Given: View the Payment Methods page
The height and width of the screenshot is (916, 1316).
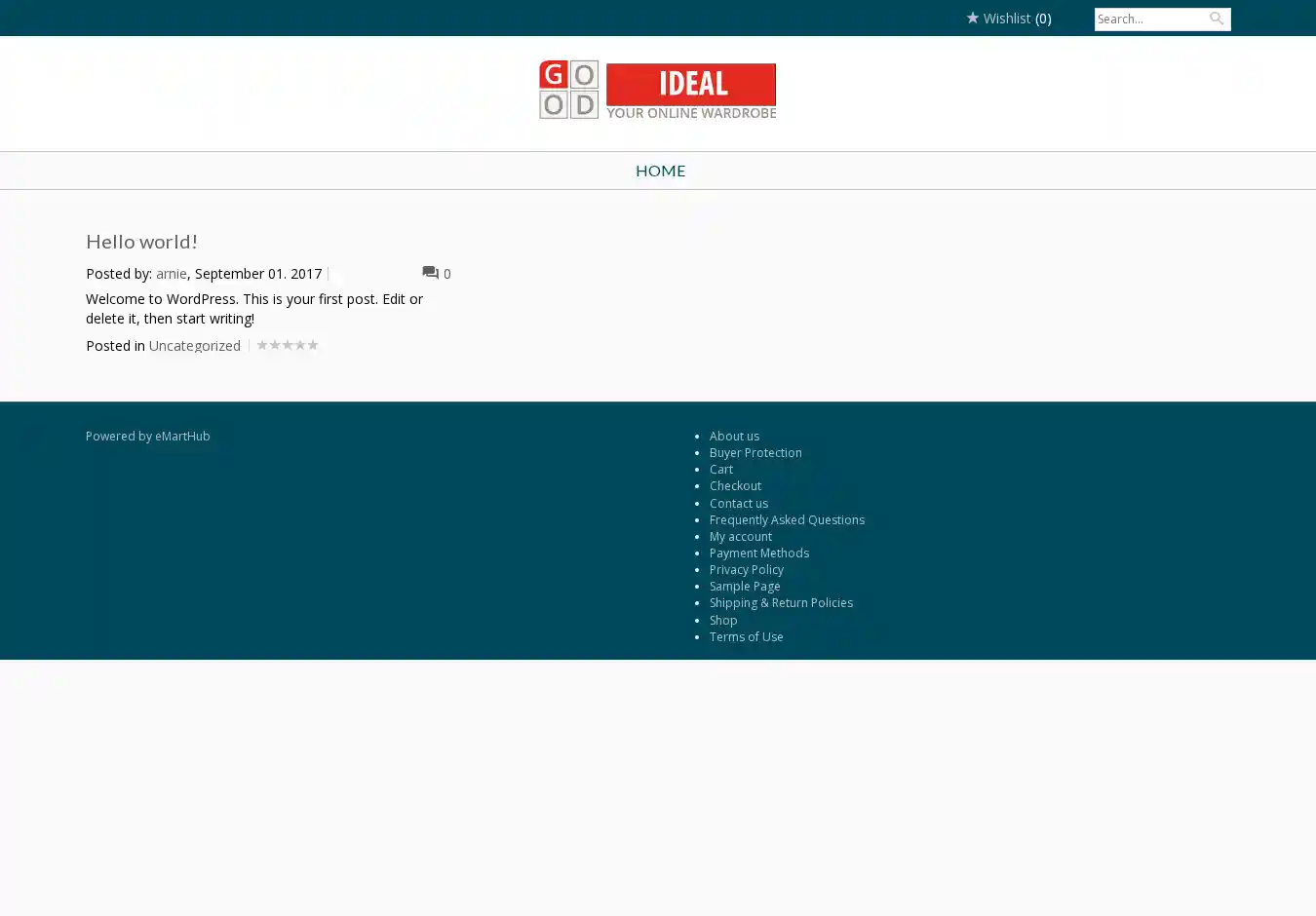Looking at the screenshot, I should (x=758, y=553).
